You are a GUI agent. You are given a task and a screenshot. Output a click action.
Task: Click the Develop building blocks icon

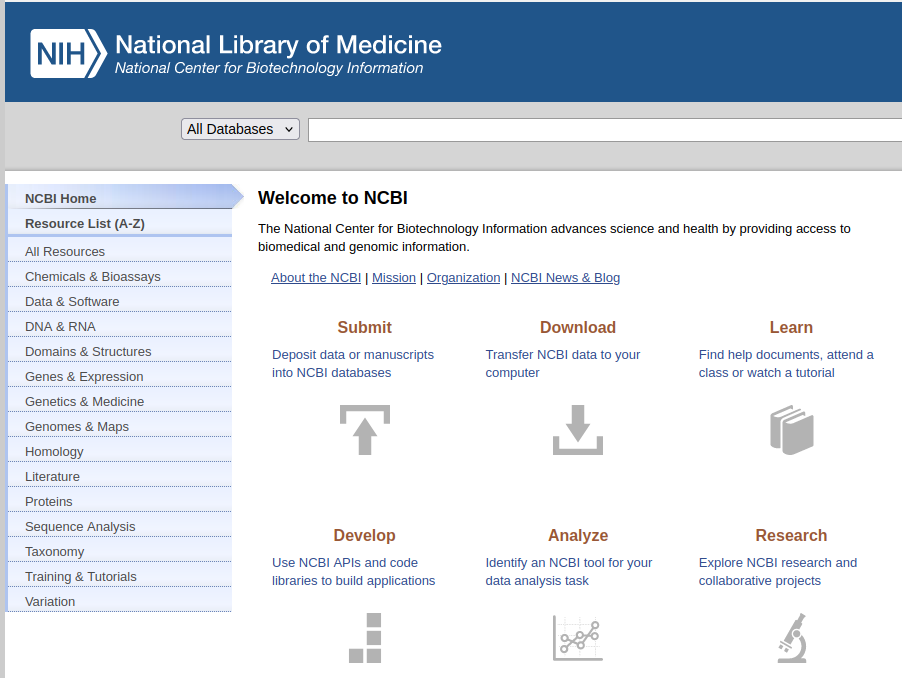coord(365,638)
